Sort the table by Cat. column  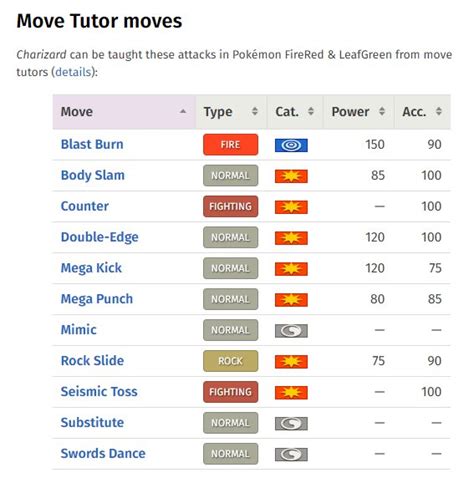pyautogui.click(x=295, y=112)
